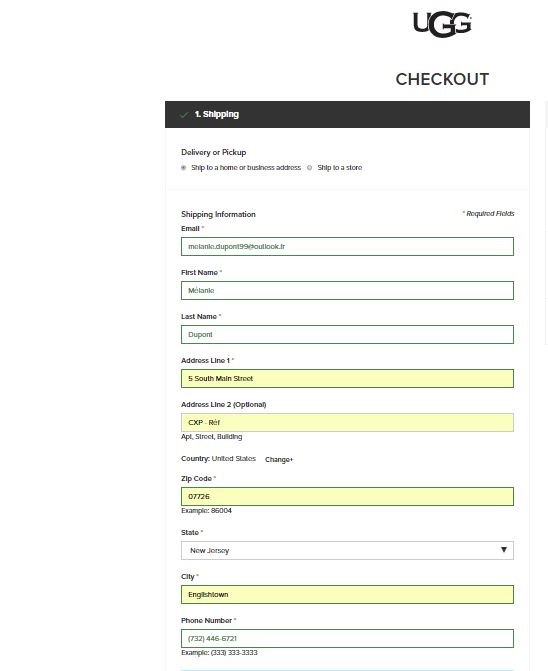Image resolution: width=548 pixels, height=671 pixels.
Task: Click the Phone Number input field
Action: 347,638
